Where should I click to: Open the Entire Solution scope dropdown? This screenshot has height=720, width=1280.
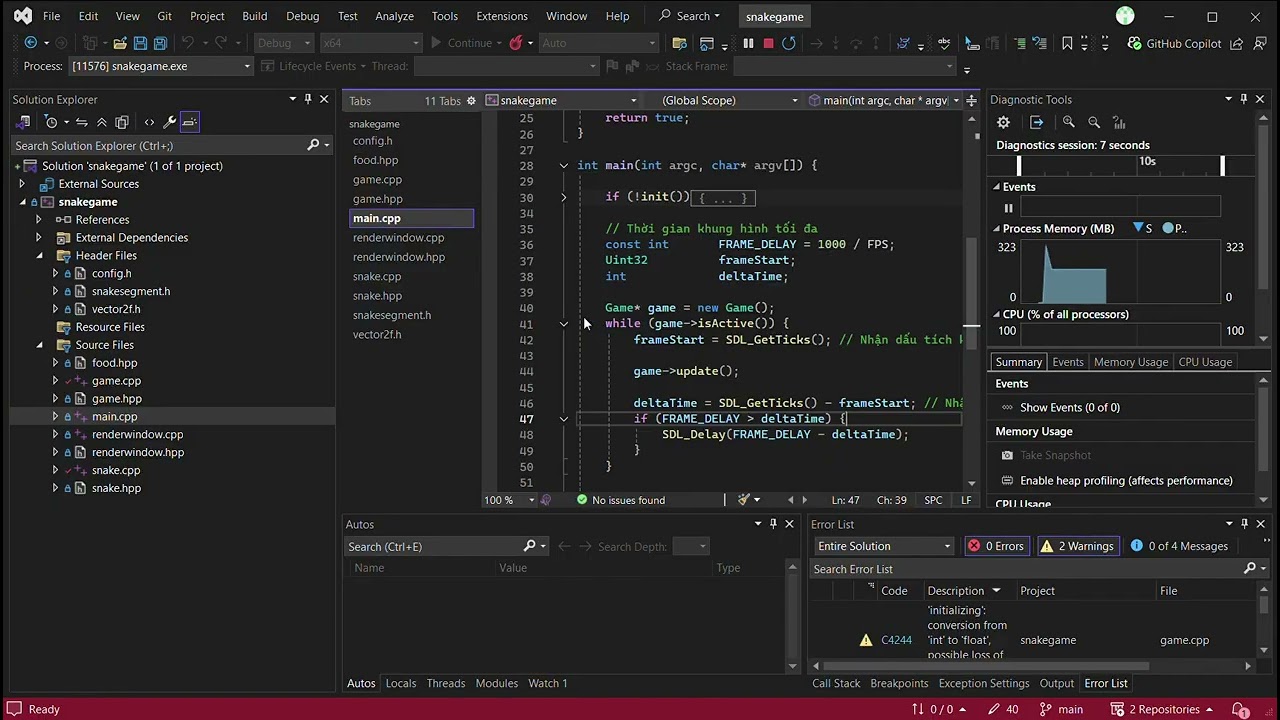point(884,546)
